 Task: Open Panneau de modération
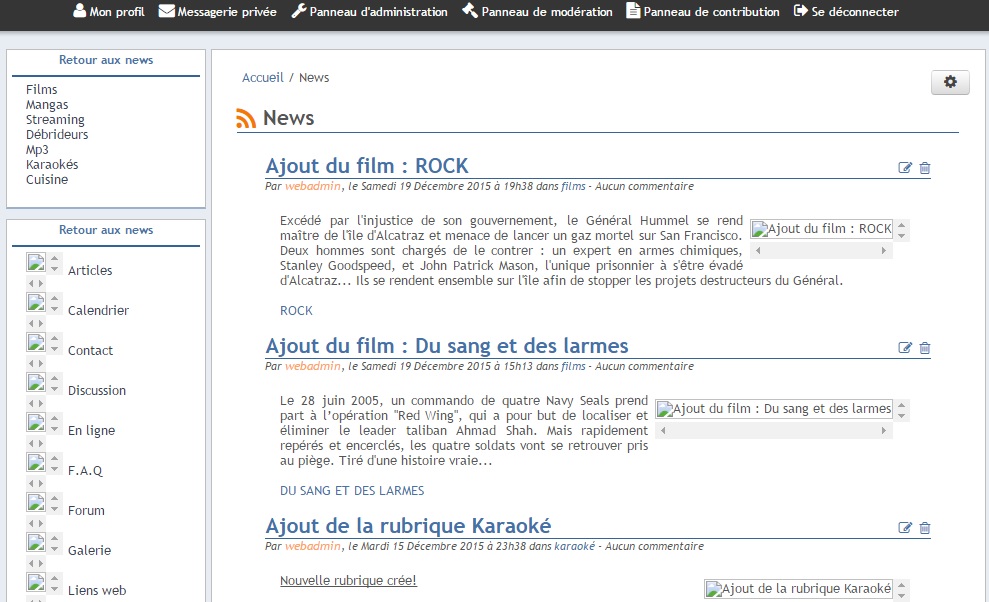(x=537, y=12)
